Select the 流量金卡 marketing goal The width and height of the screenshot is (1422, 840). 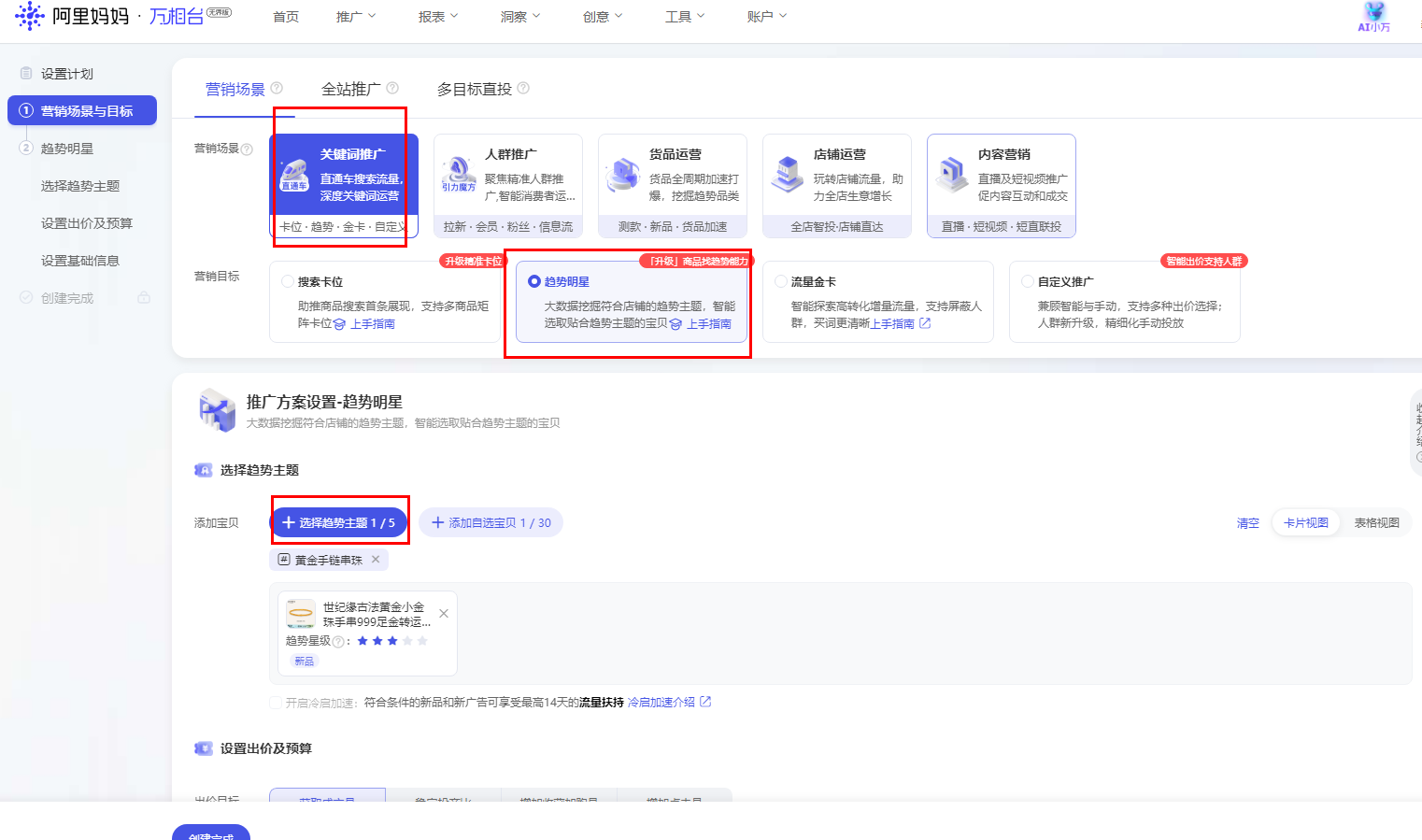coord(781,281)
